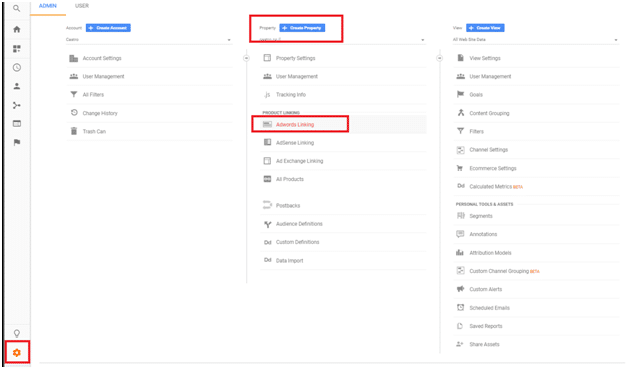This screenshot has height=369, width=631.
Task: Click the Trash Can icon
Action: point(74,131)
